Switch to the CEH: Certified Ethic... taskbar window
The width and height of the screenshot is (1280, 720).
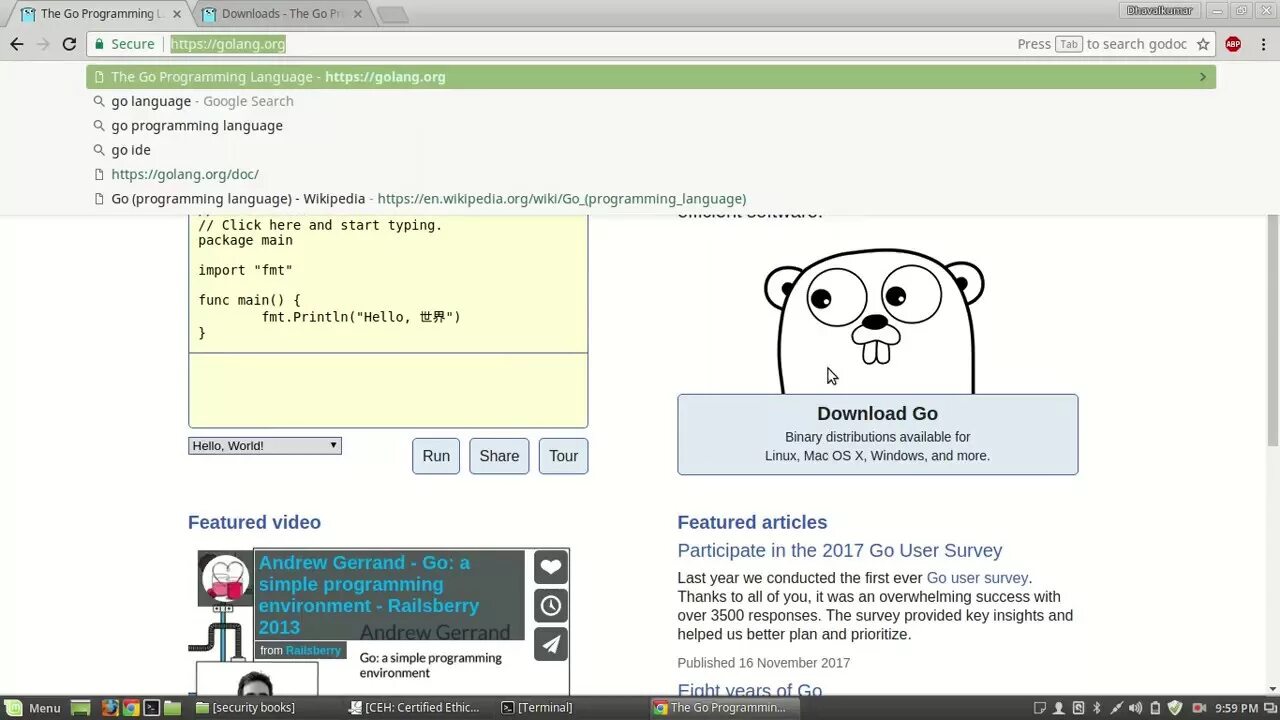[x=413, y=708]
